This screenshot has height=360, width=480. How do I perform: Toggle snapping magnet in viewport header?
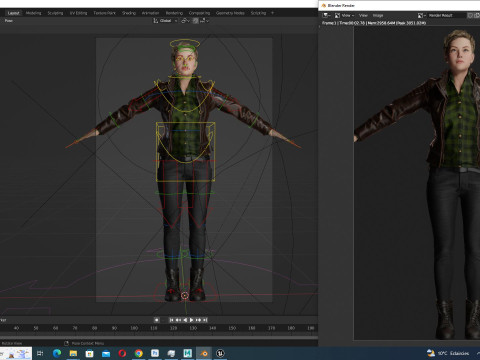196,21
